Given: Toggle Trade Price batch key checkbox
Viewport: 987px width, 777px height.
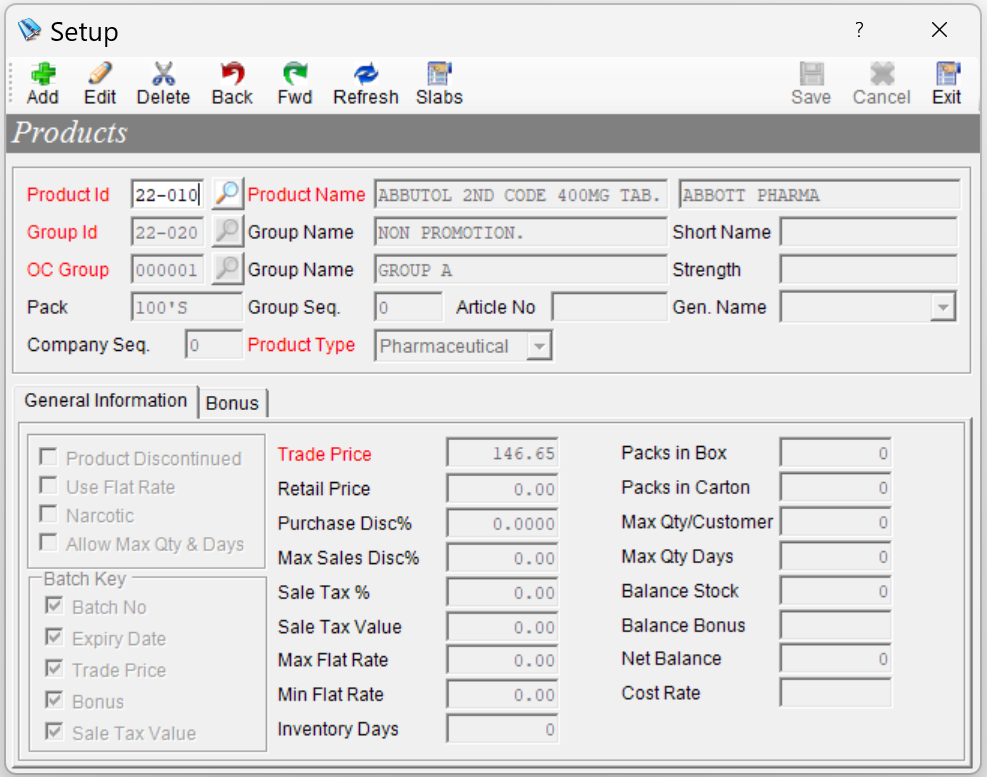Looking at the screenshot, I should pyautogui.click(x=54, y=669).
